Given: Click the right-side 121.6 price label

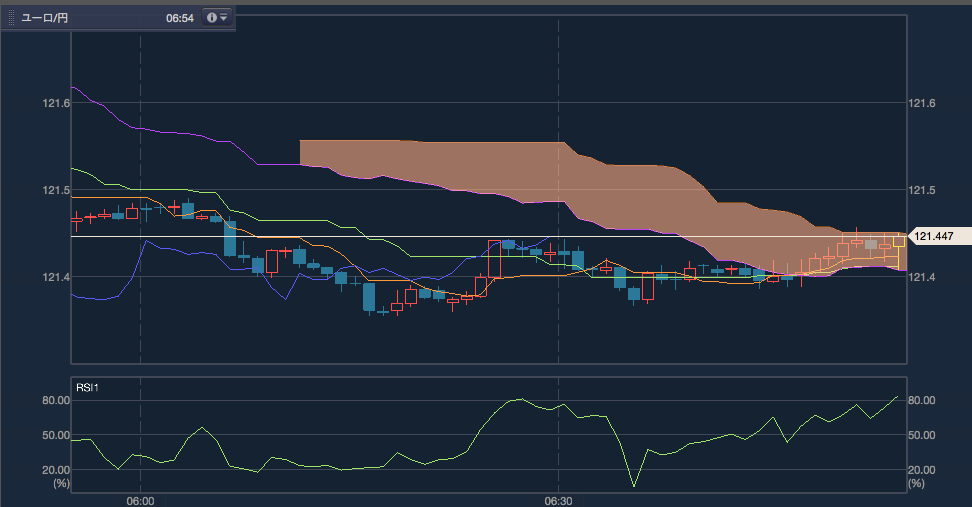Looking at the screenshot, I should pos(922,104).
